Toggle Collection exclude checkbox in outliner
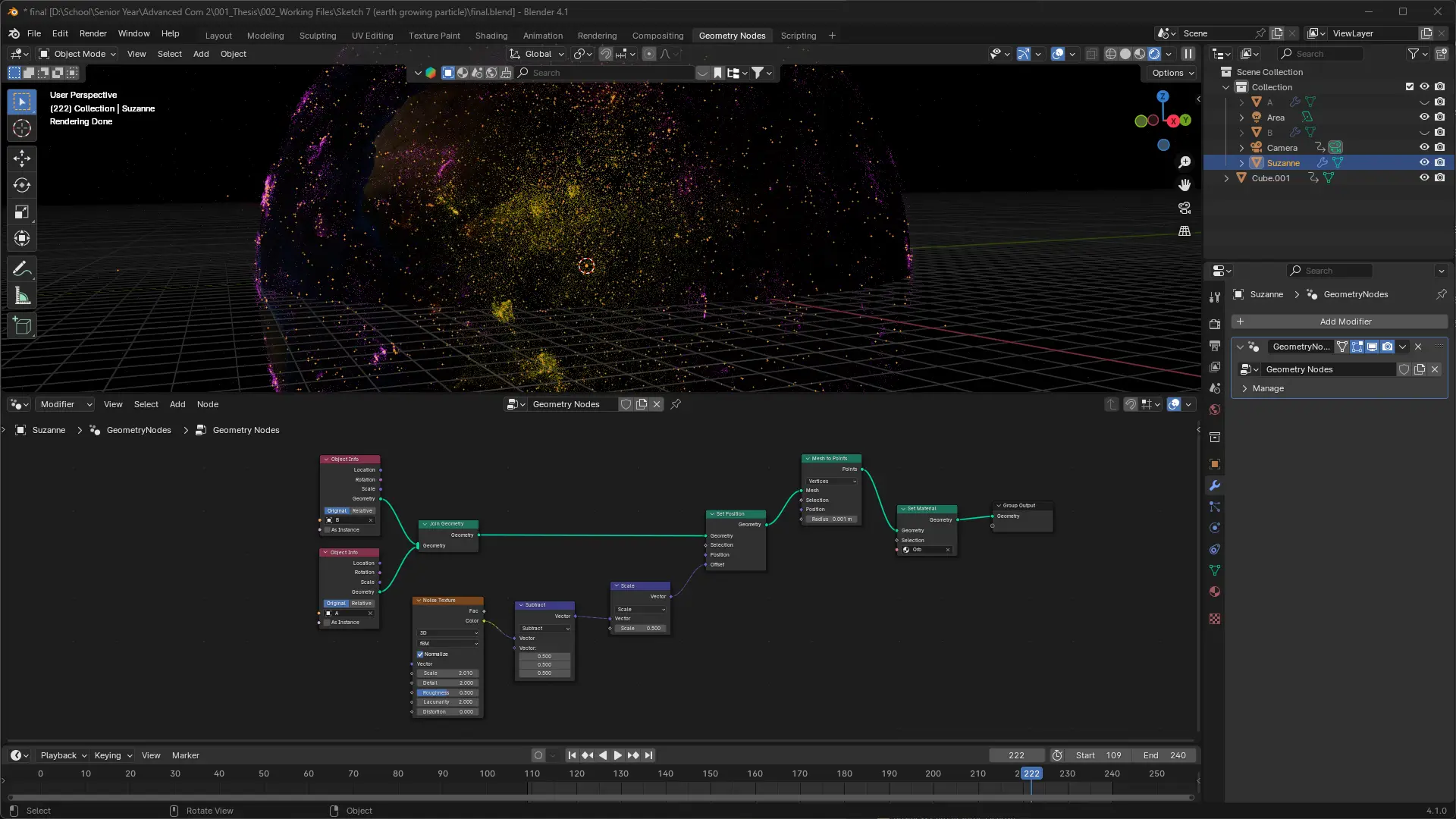This screenshot has width=1456, height=819. tap(1410, 86)
